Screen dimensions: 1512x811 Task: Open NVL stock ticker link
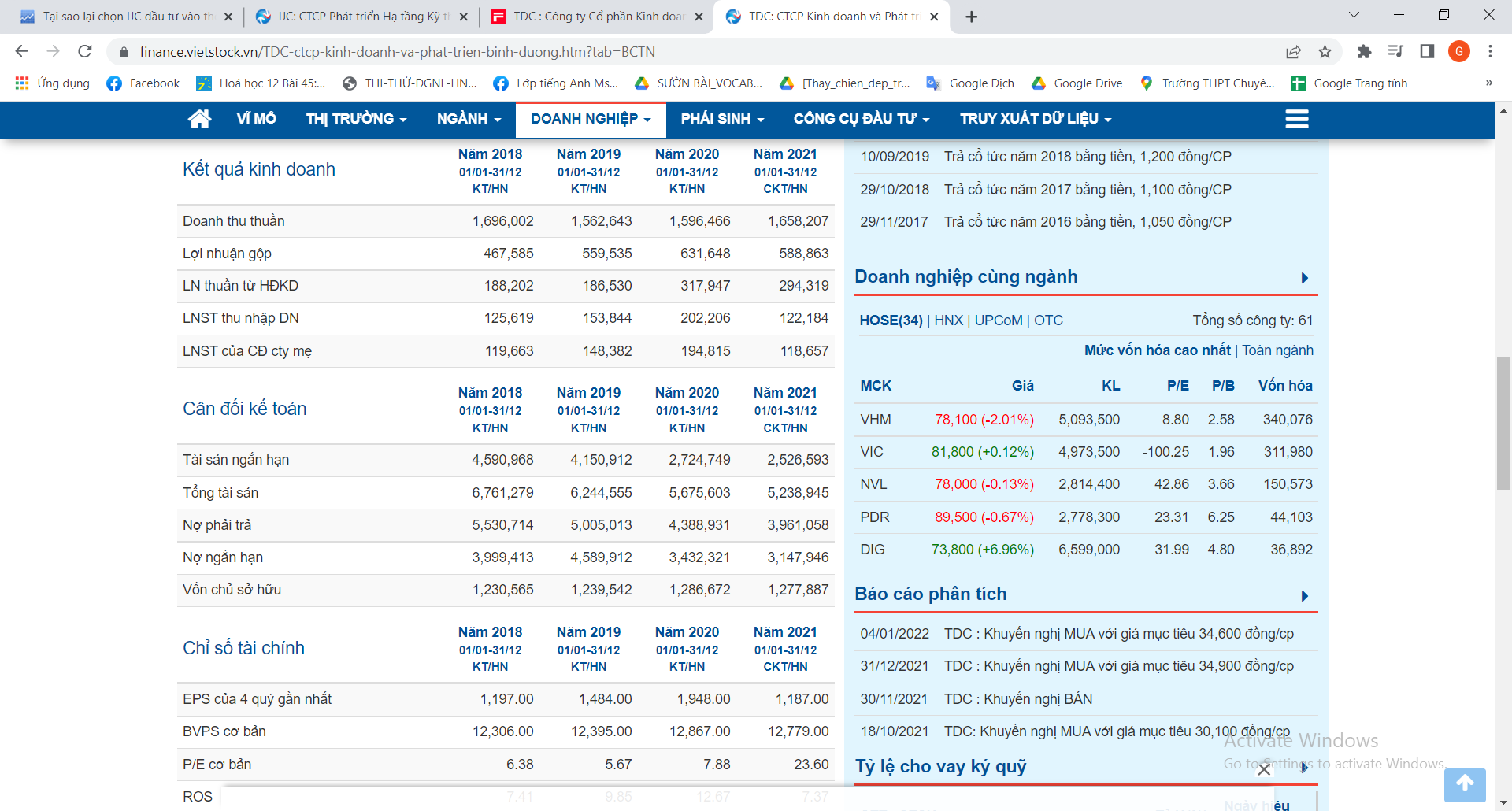click(x=873, y=484)
